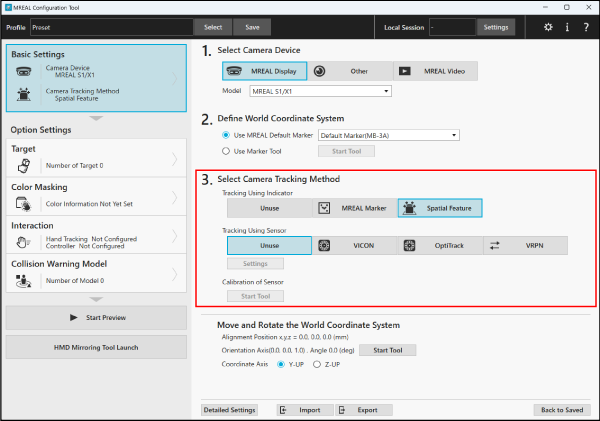
Task: Select MREAL Marker tracking method
Action: [x=355, y=208]
